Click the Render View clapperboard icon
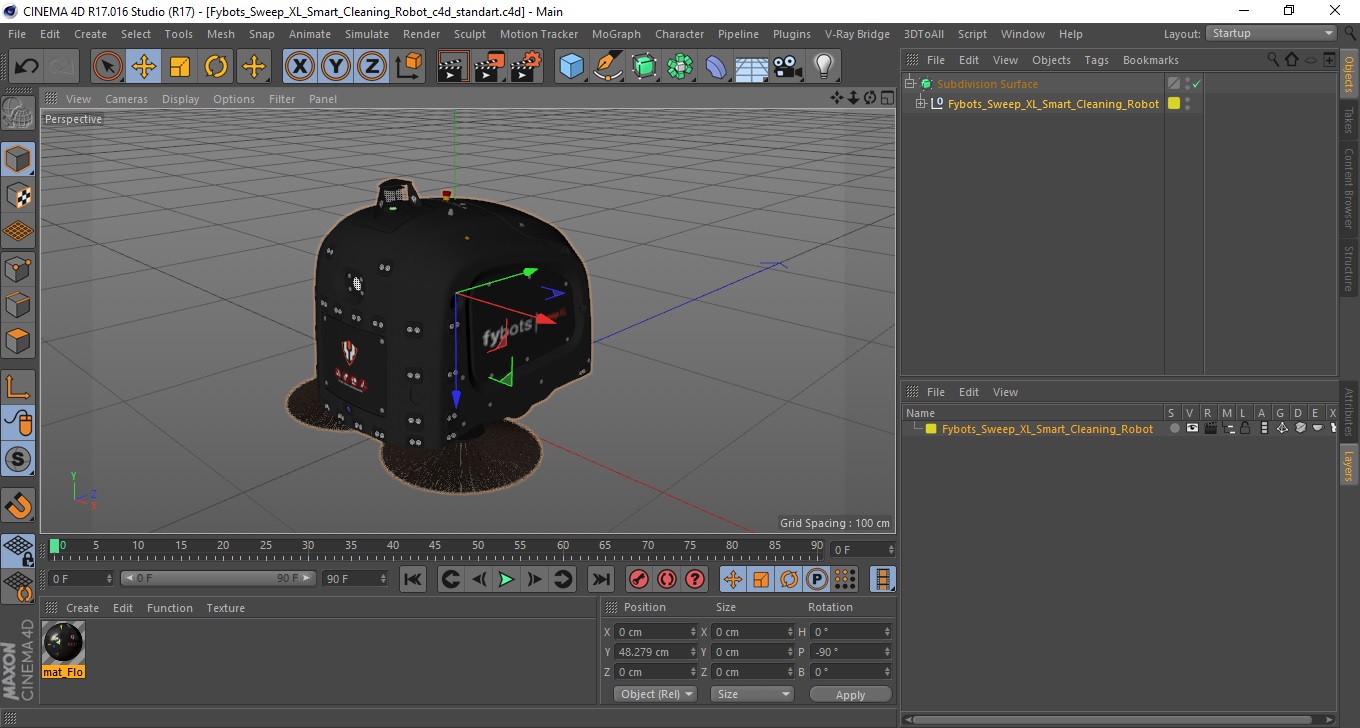 (x=454, y=67)
